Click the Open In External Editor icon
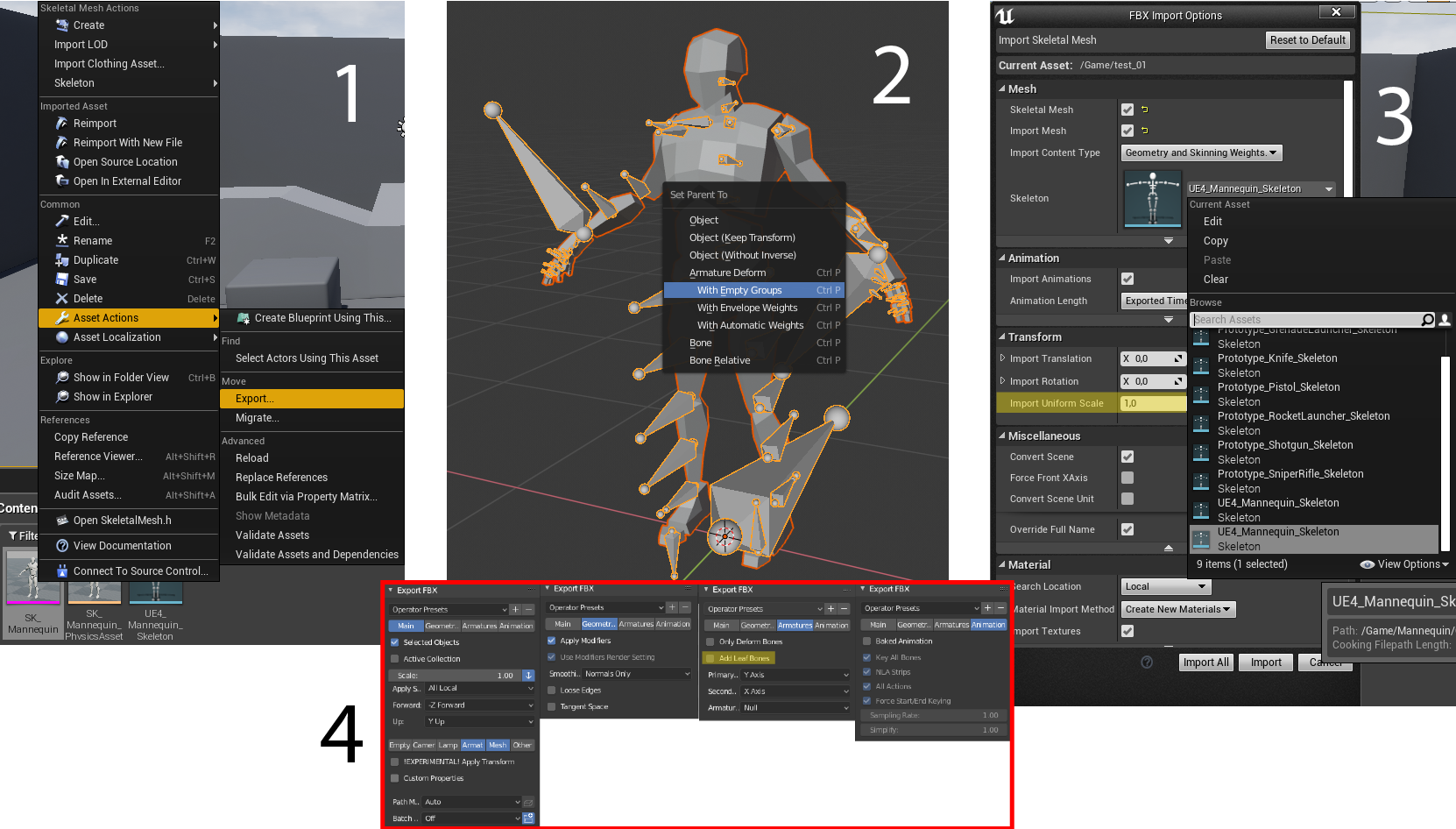1456x829 pixels. tap(62, 181)
